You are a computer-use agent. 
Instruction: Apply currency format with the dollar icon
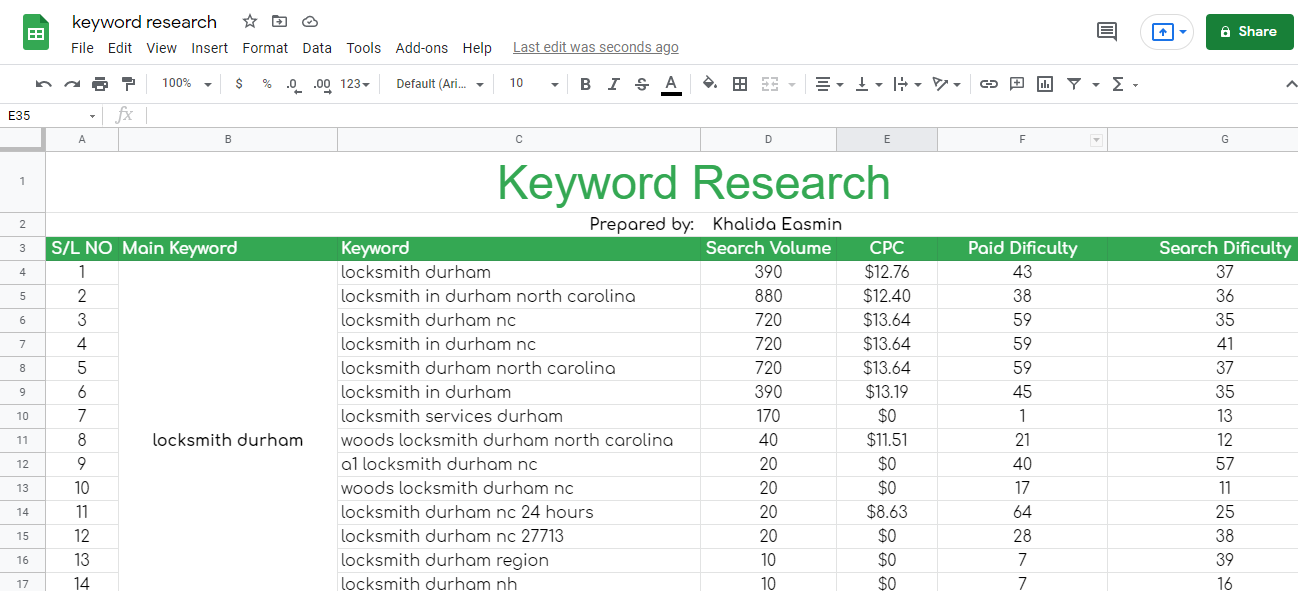coord(238,84)
